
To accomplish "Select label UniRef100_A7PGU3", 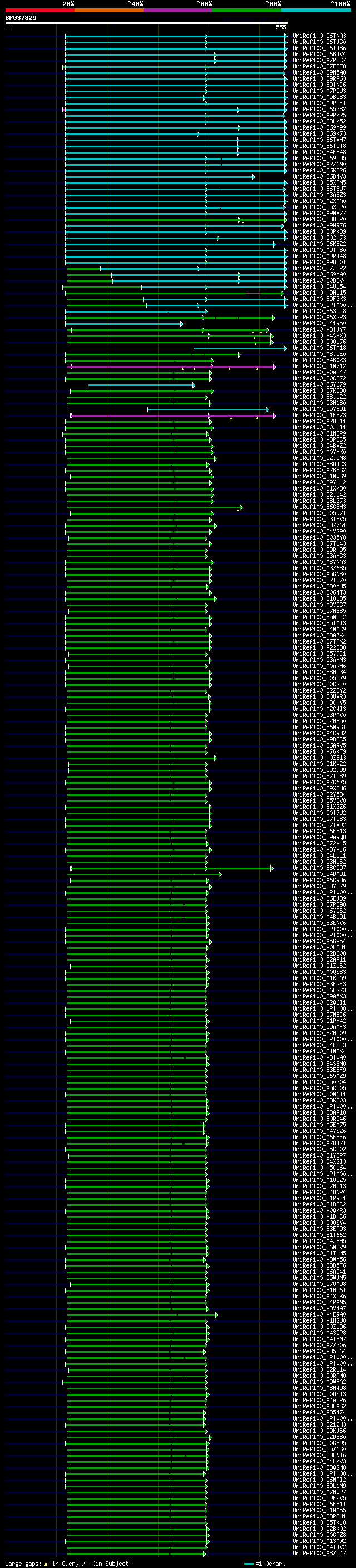I will [x=319, y=91].
